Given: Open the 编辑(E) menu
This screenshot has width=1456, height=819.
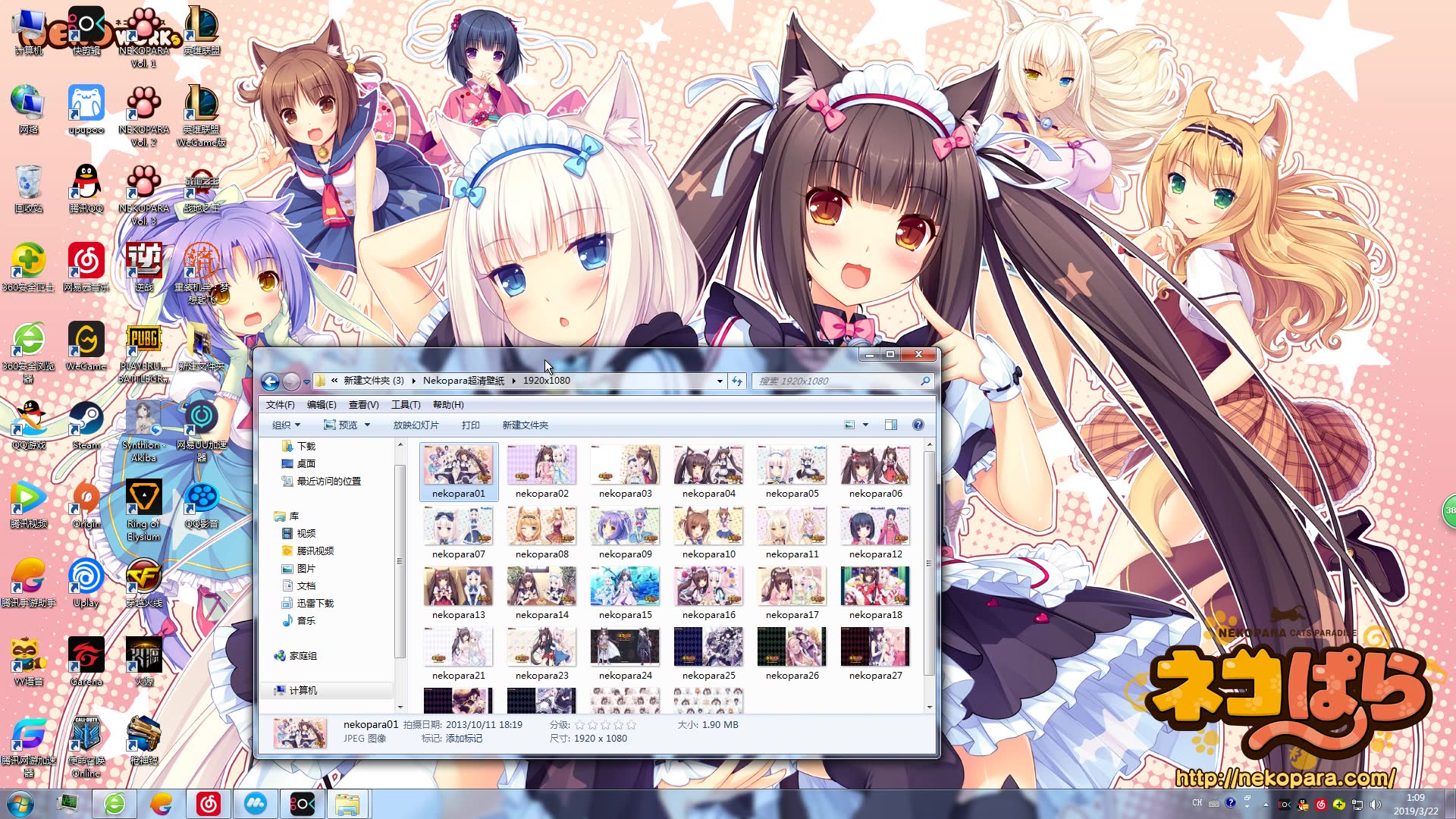Looking at the screenshot, I should [x=322, y=404].
